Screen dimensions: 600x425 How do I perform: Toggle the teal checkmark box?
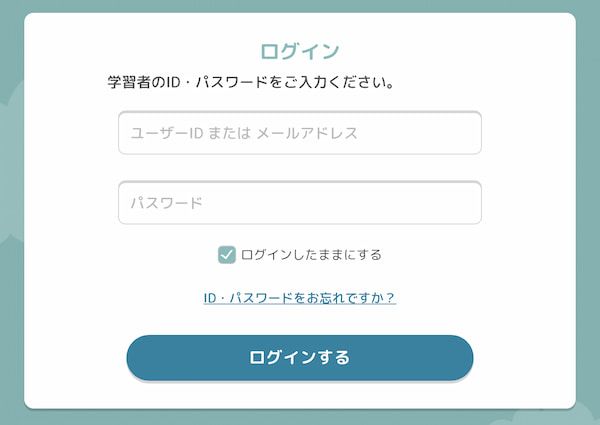tap(227, 254)
